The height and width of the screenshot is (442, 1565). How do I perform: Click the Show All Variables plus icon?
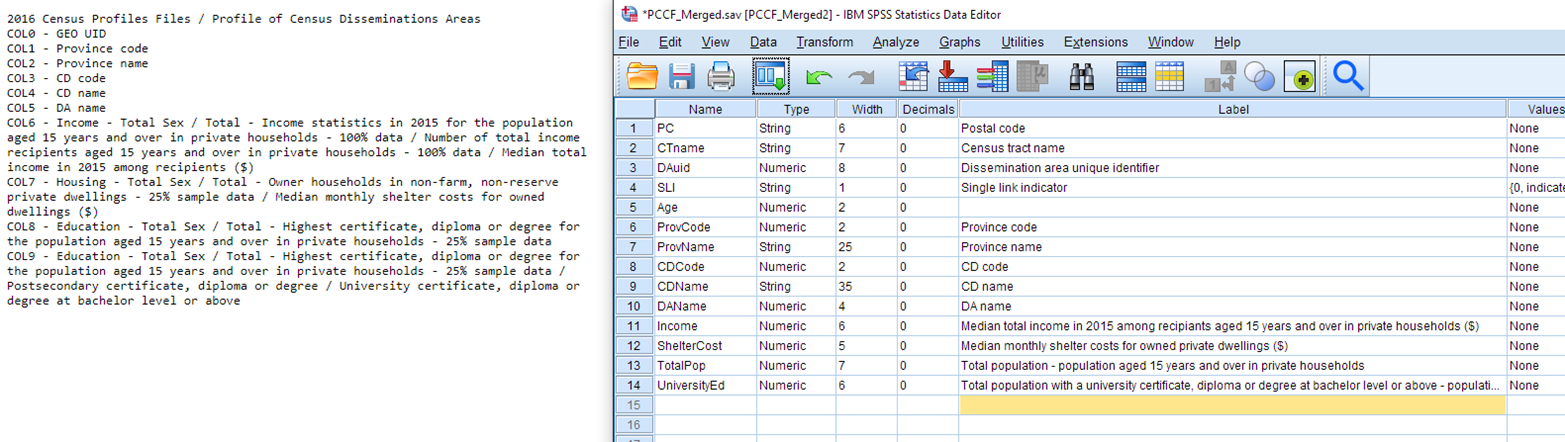pyautogui.click(x=1299, y=77)
